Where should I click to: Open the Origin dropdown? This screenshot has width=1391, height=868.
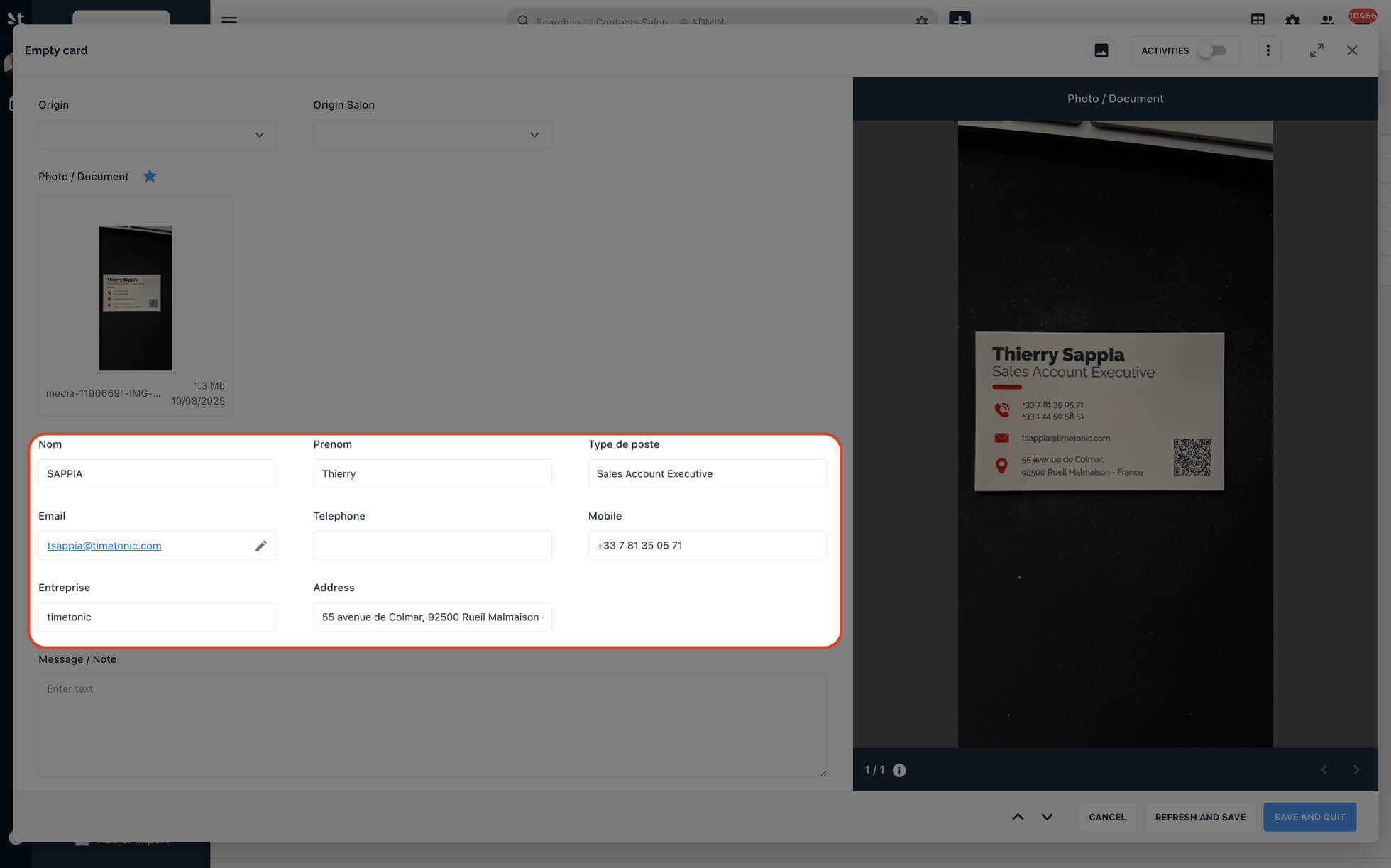click(157, 135)
